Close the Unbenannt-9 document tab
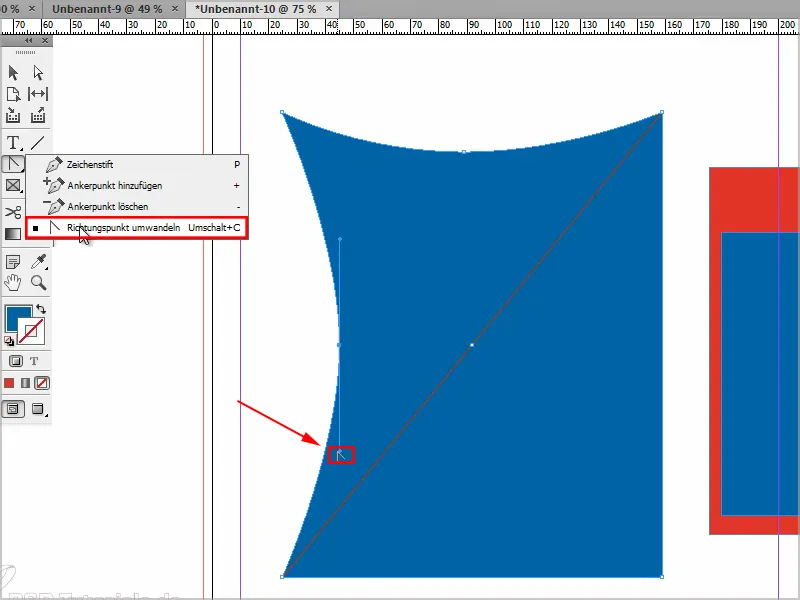The height and width of the screenshot is (600, 800). [x=175, y=9]
